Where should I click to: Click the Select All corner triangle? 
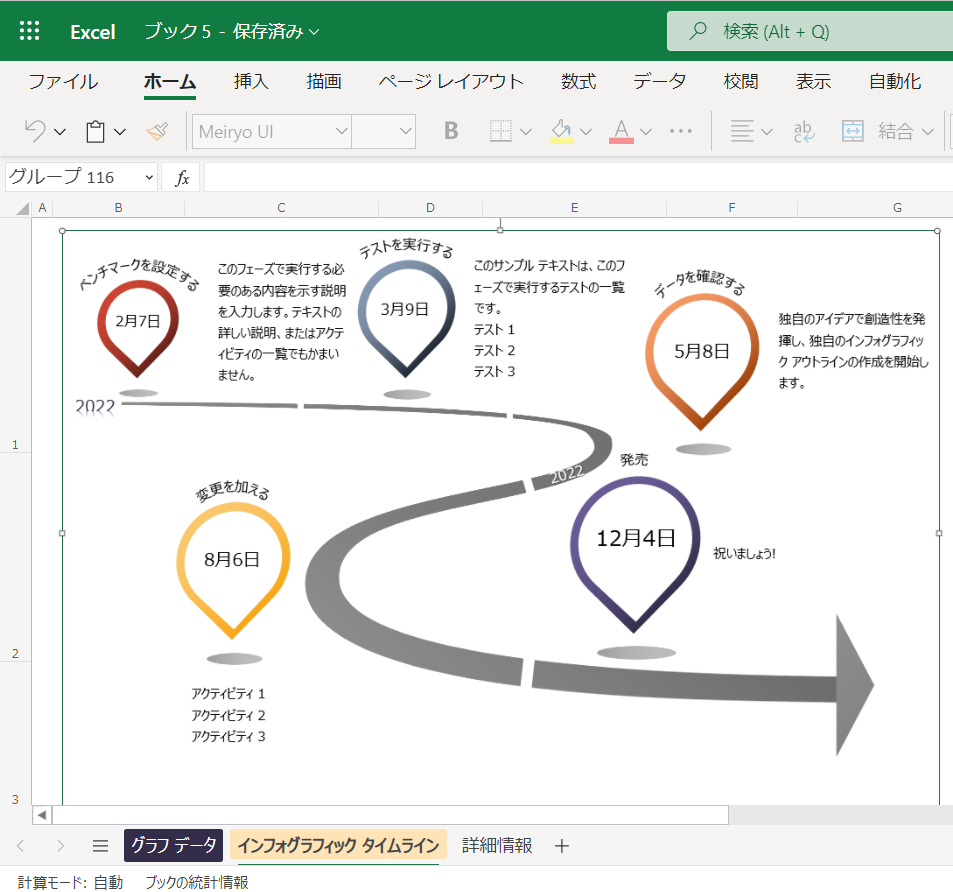[x=22, y=208]
